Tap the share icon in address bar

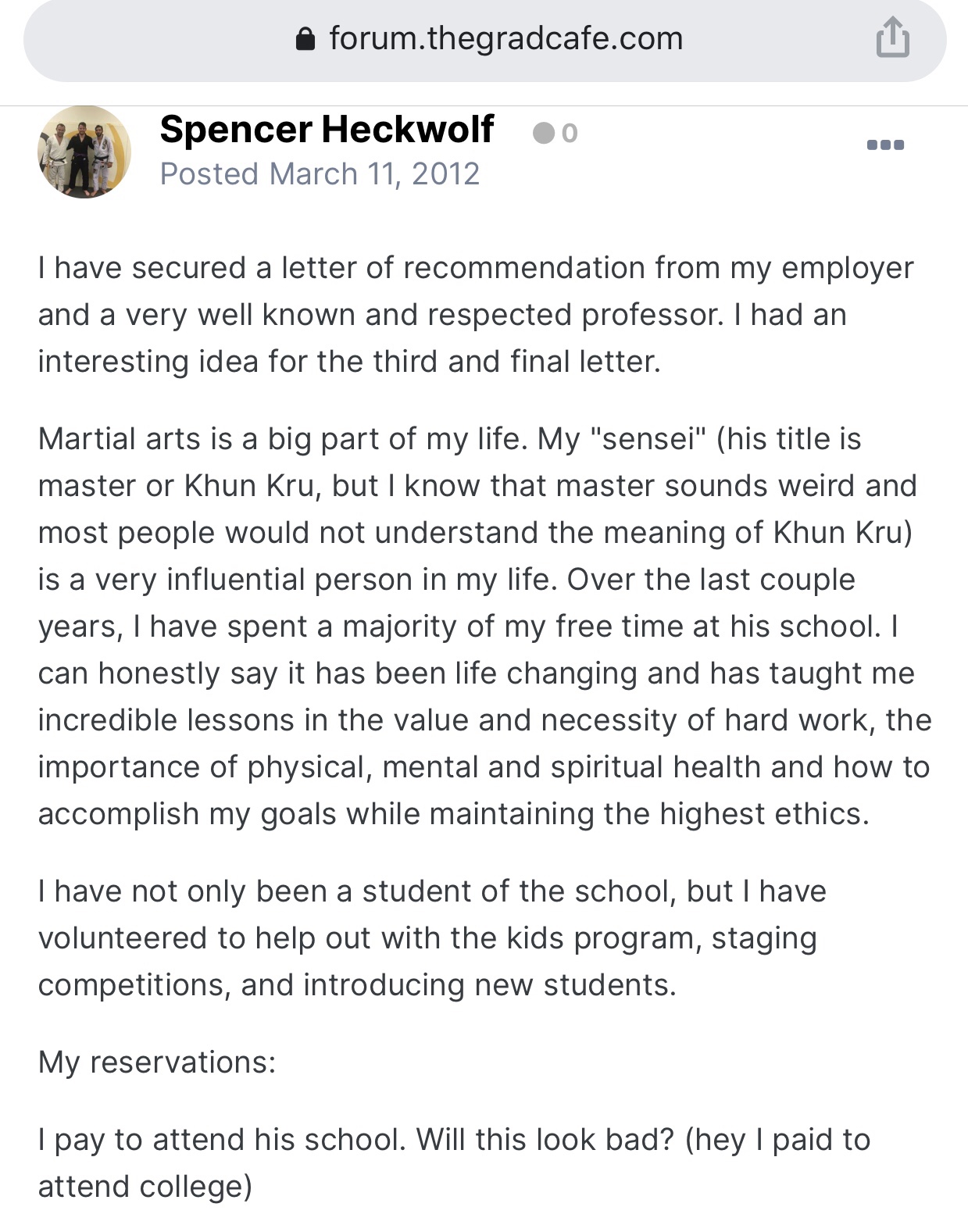tap(892, 38)
